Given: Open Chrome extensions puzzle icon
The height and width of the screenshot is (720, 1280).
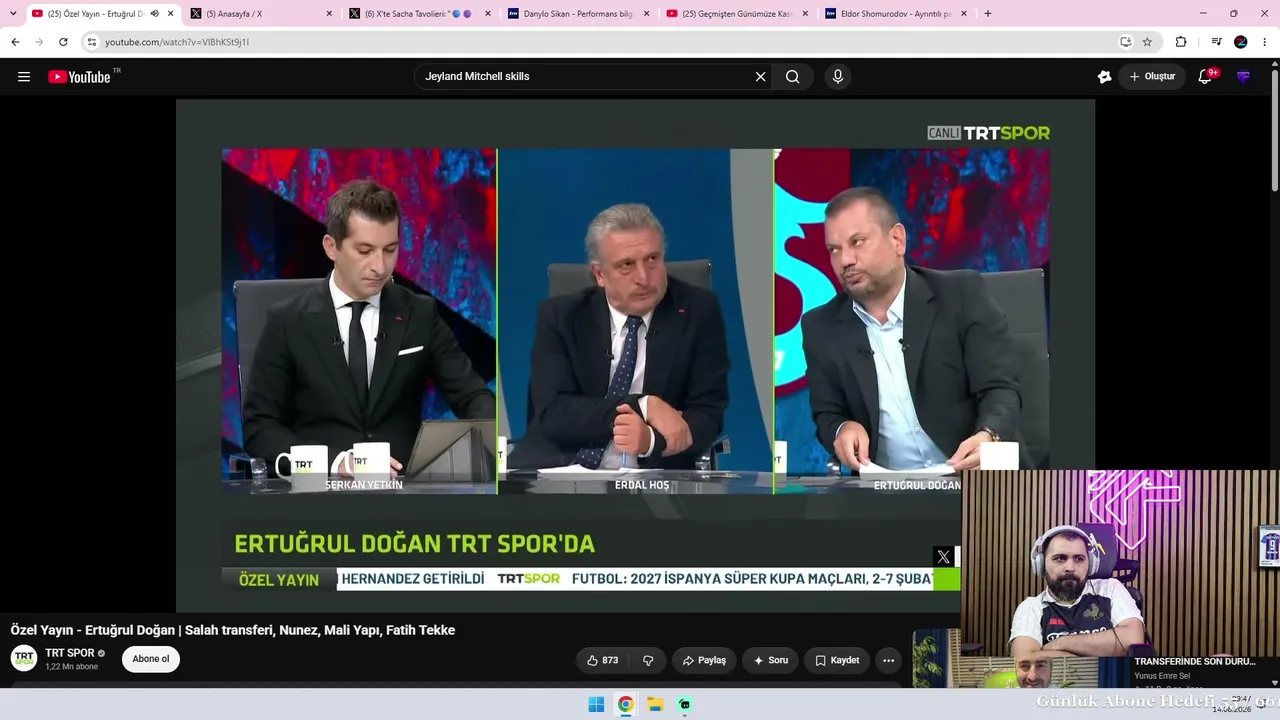Looking at the screenshot, I should pos(1181,42).
